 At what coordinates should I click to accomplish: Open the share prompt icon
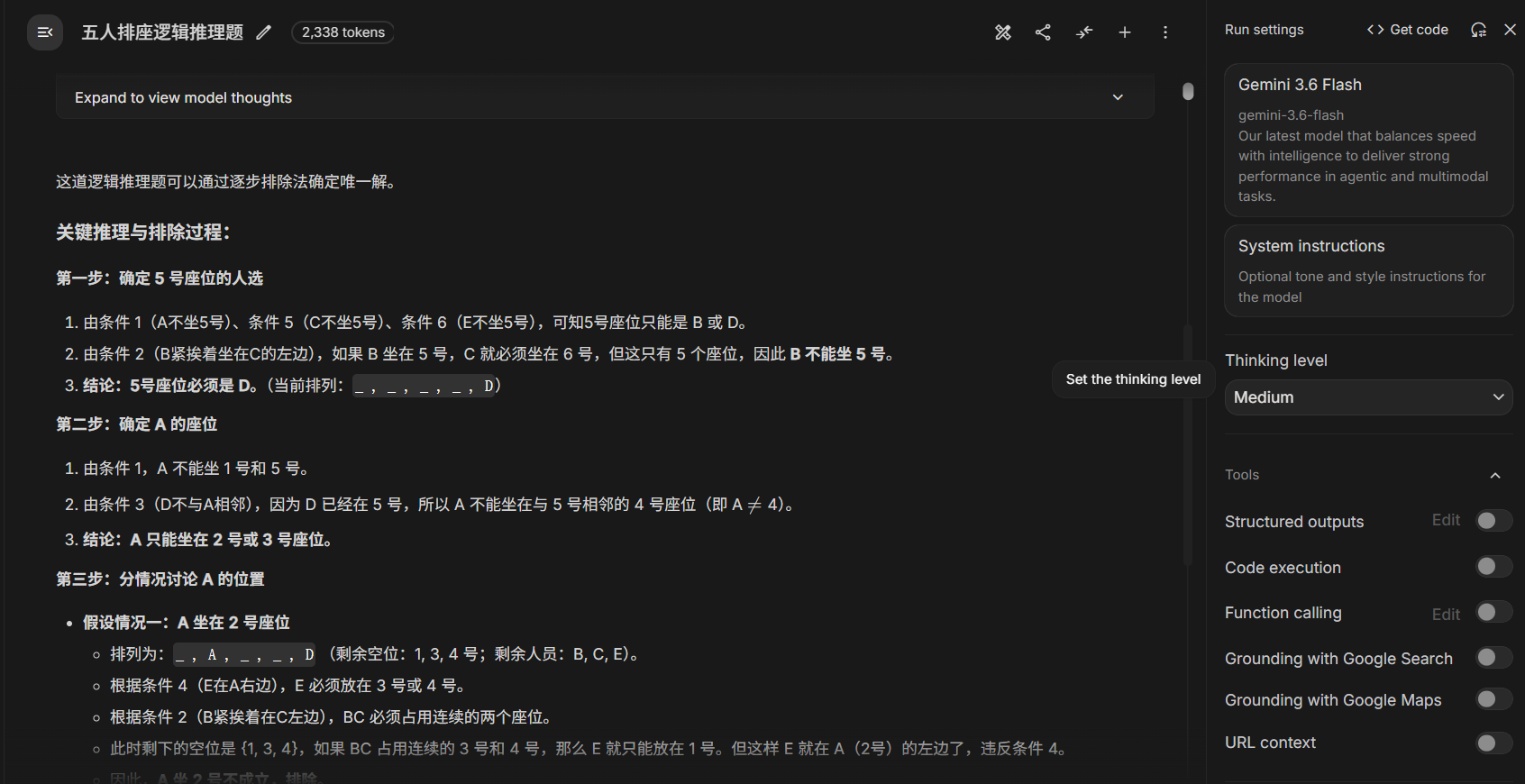coord(1043,32)
